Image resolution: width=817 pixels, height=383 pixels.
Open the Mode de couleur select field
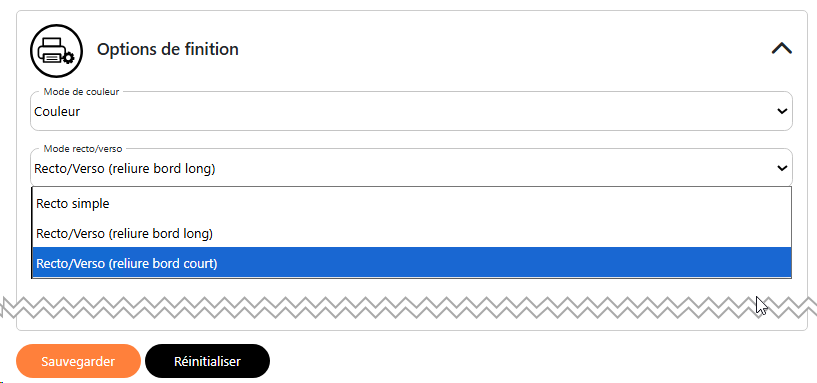(x=411, y=111)
